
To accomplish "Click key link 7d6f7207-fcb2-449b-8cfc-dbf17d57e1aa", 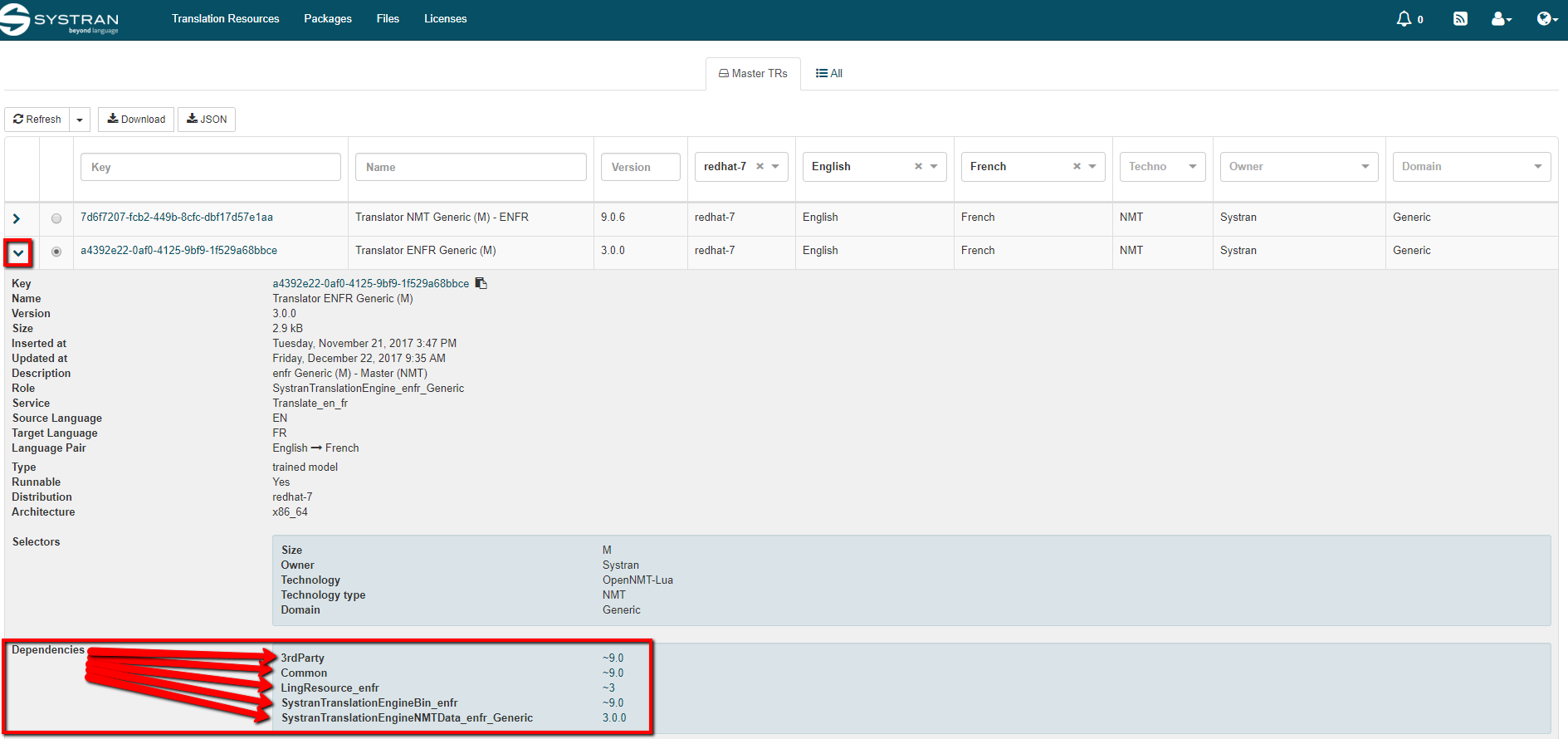I will pyautogui.click(x=177, y=217).
